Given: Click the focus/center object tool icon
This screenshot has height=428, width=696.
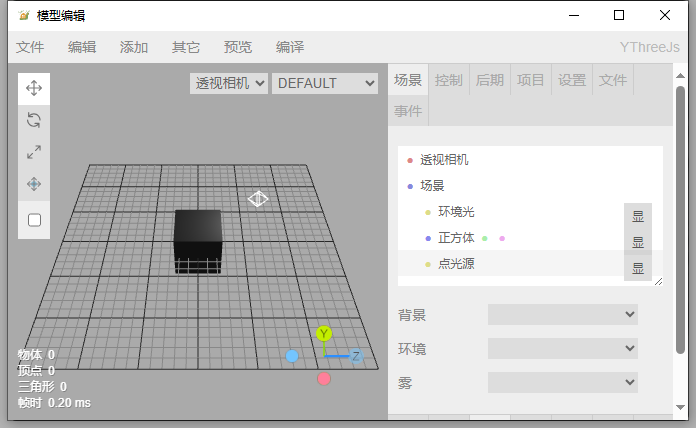Looking at the screenshot, I should coord(34,184).
